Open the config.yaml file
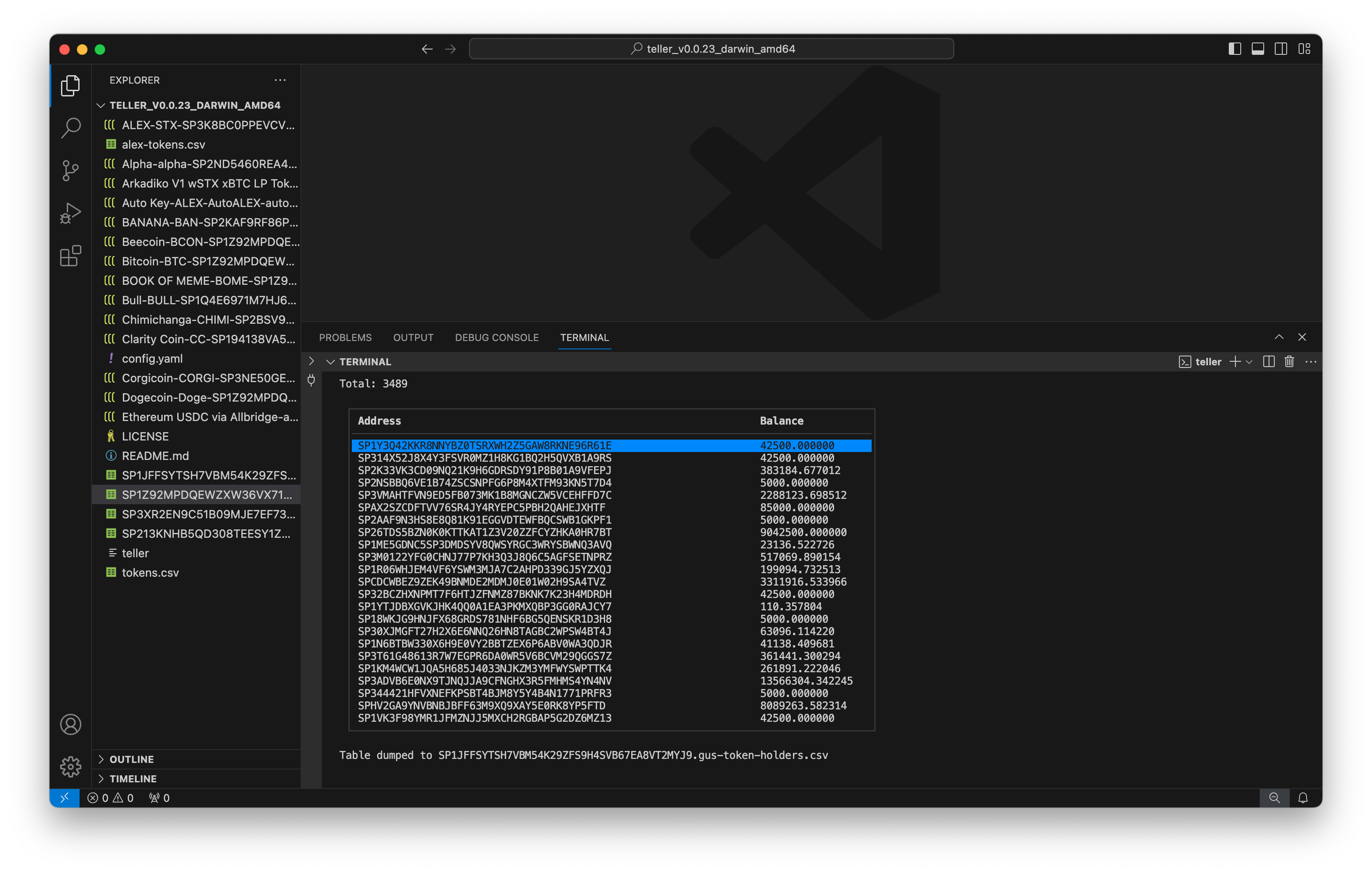This screenshot has width=1372, height=873. click(152, 358)
